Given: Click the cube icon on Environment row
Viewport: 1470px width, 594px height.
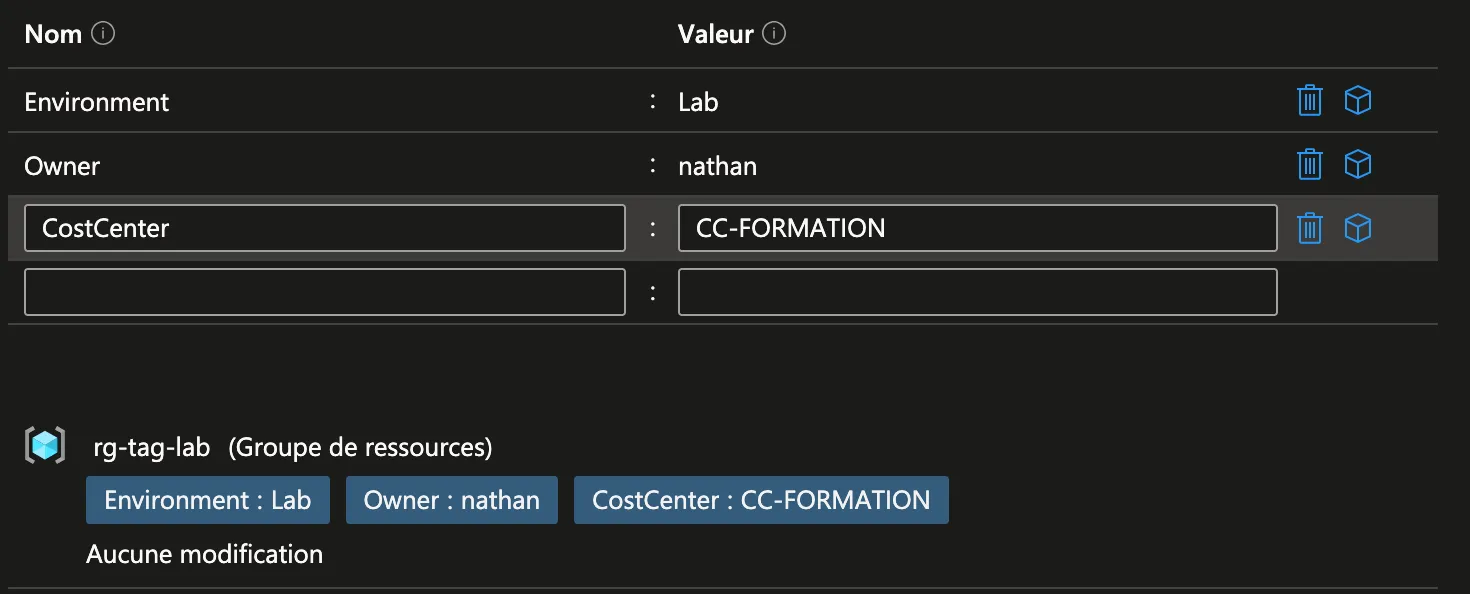Looking at the screenshot, I should click(x=1357, y=101).
